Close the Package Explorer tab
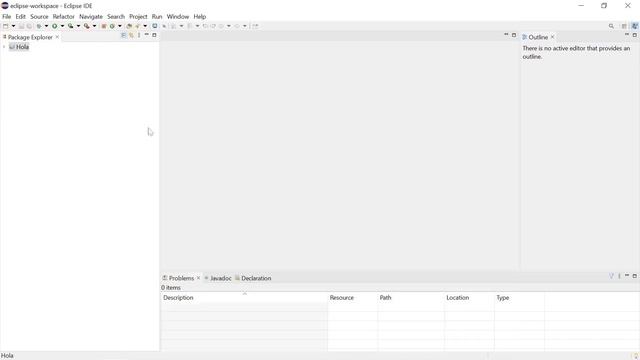The width and height of the screenshot is (640, 360). tap(57, 37)
